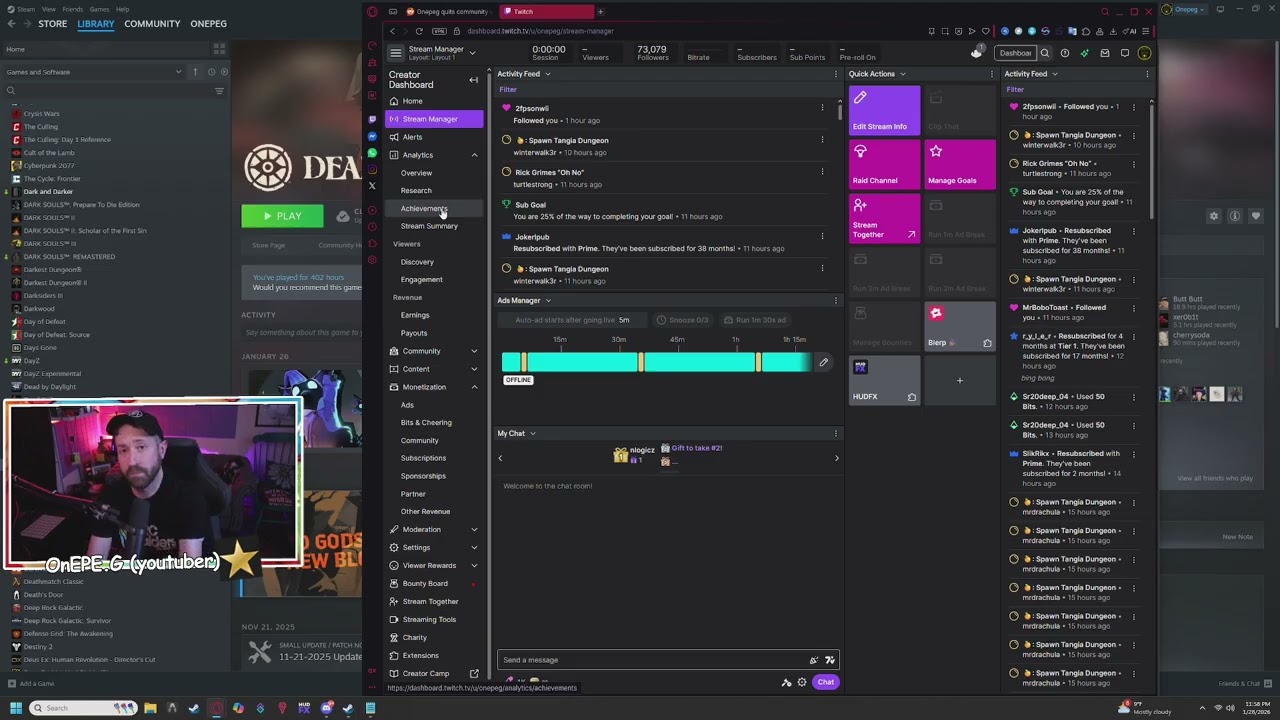Open the Twitch profile avatar menu

click(x=1145, y=53)
